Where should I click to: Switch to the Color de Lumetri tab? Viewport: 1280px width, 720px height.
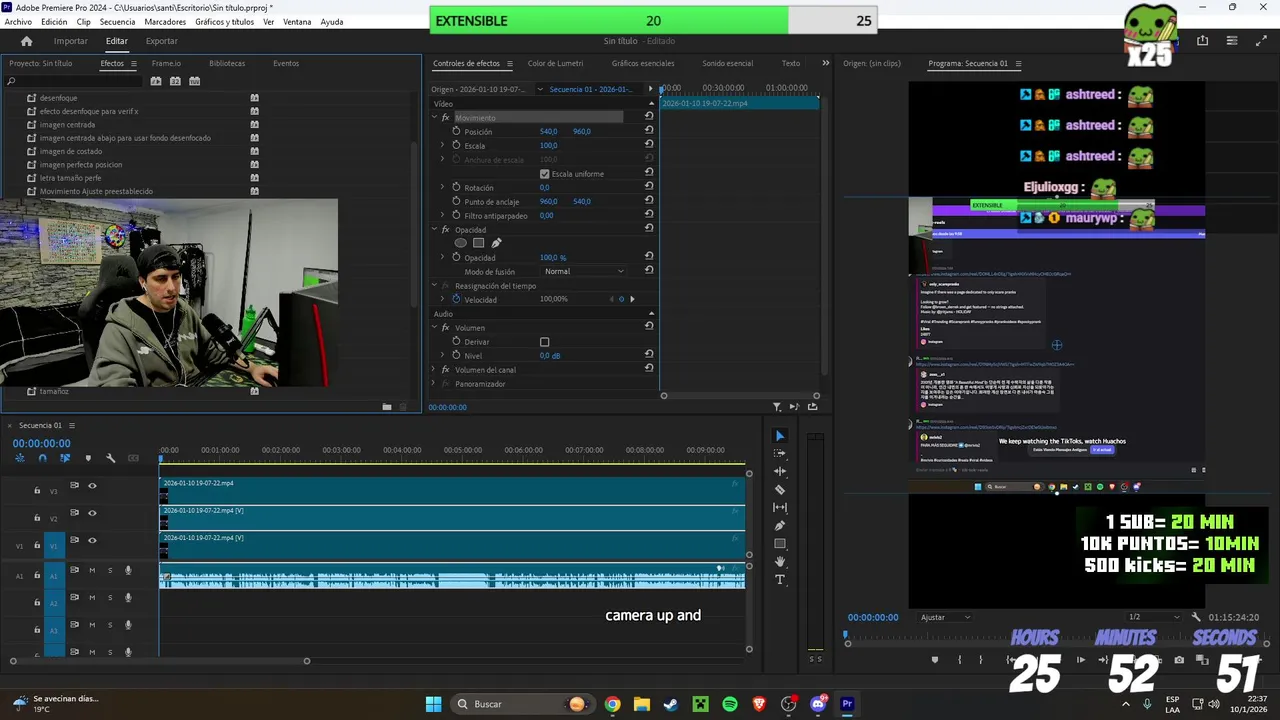point(555,63)
